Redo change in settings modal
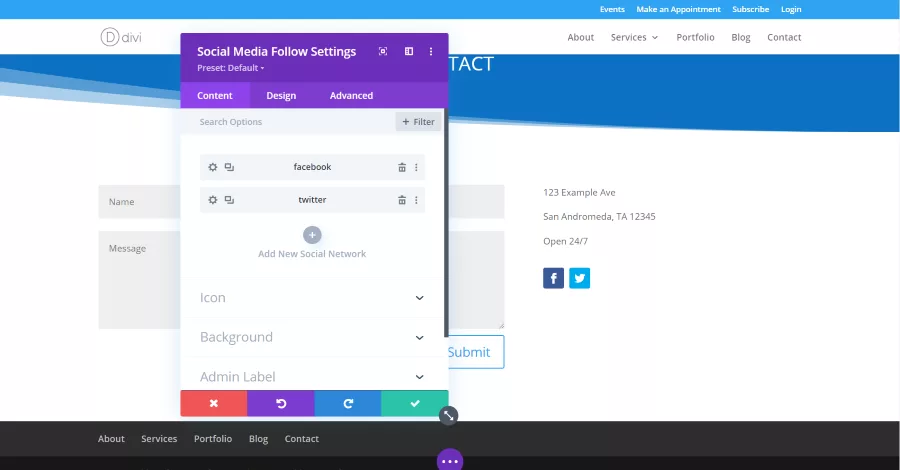Screen dimensions: 900x470 pos(348,403)
